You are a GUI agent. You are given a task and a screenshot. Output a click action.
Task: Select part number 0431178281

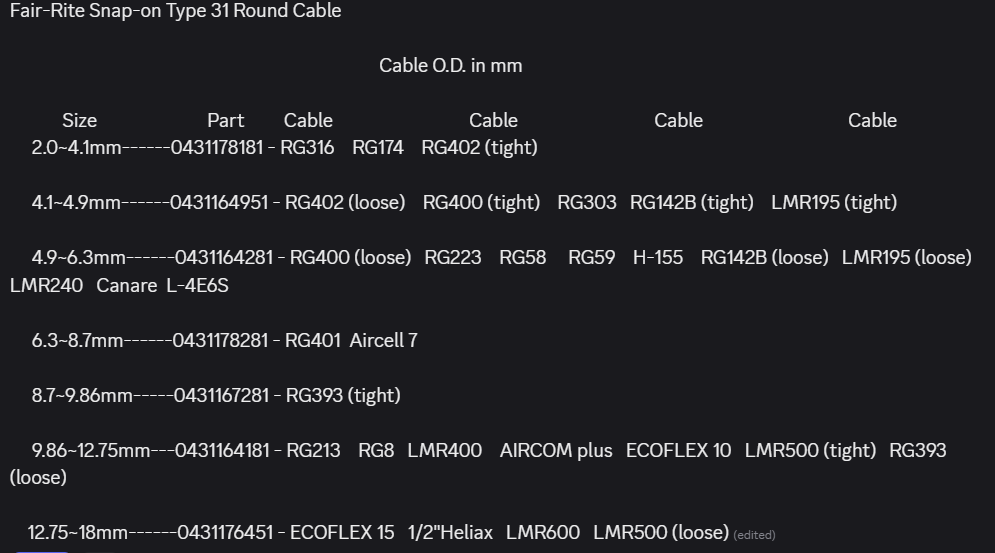220,341
